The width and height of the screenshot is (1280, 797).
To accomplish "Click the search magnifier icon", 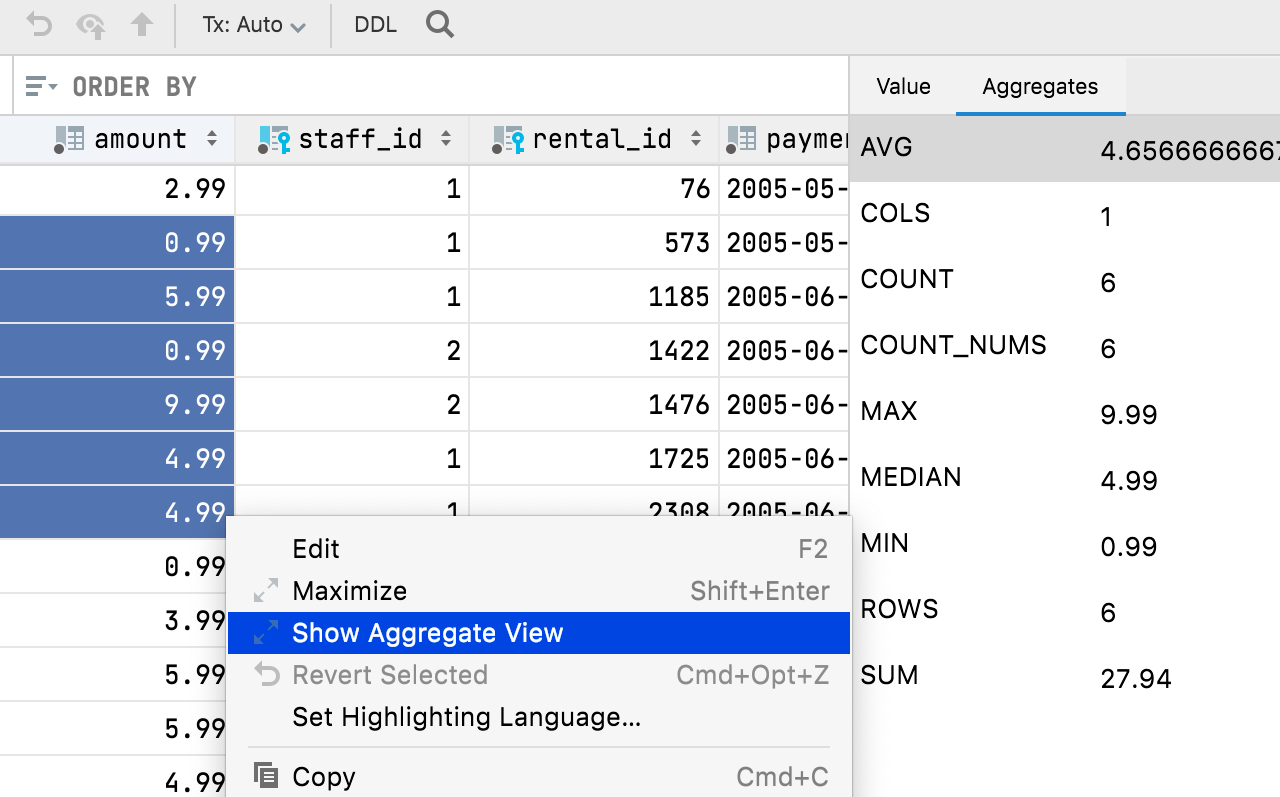I will click(x=440, y=25).
